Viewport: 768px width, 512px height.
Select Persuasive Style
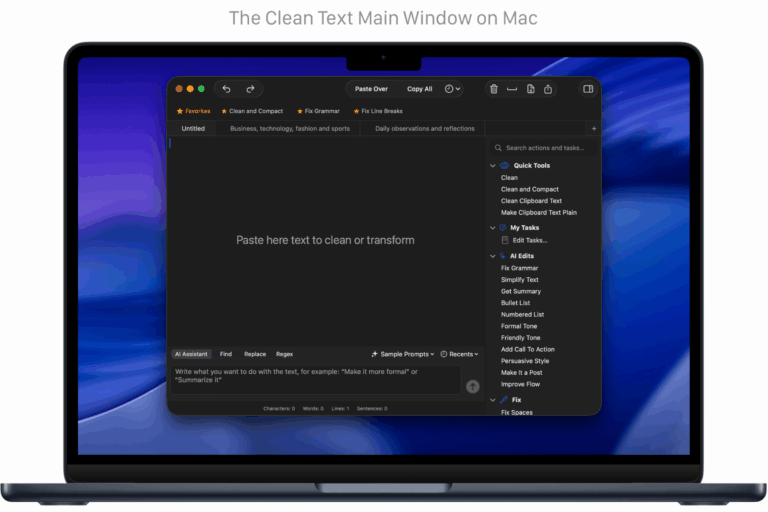click(x=525, y=361)
